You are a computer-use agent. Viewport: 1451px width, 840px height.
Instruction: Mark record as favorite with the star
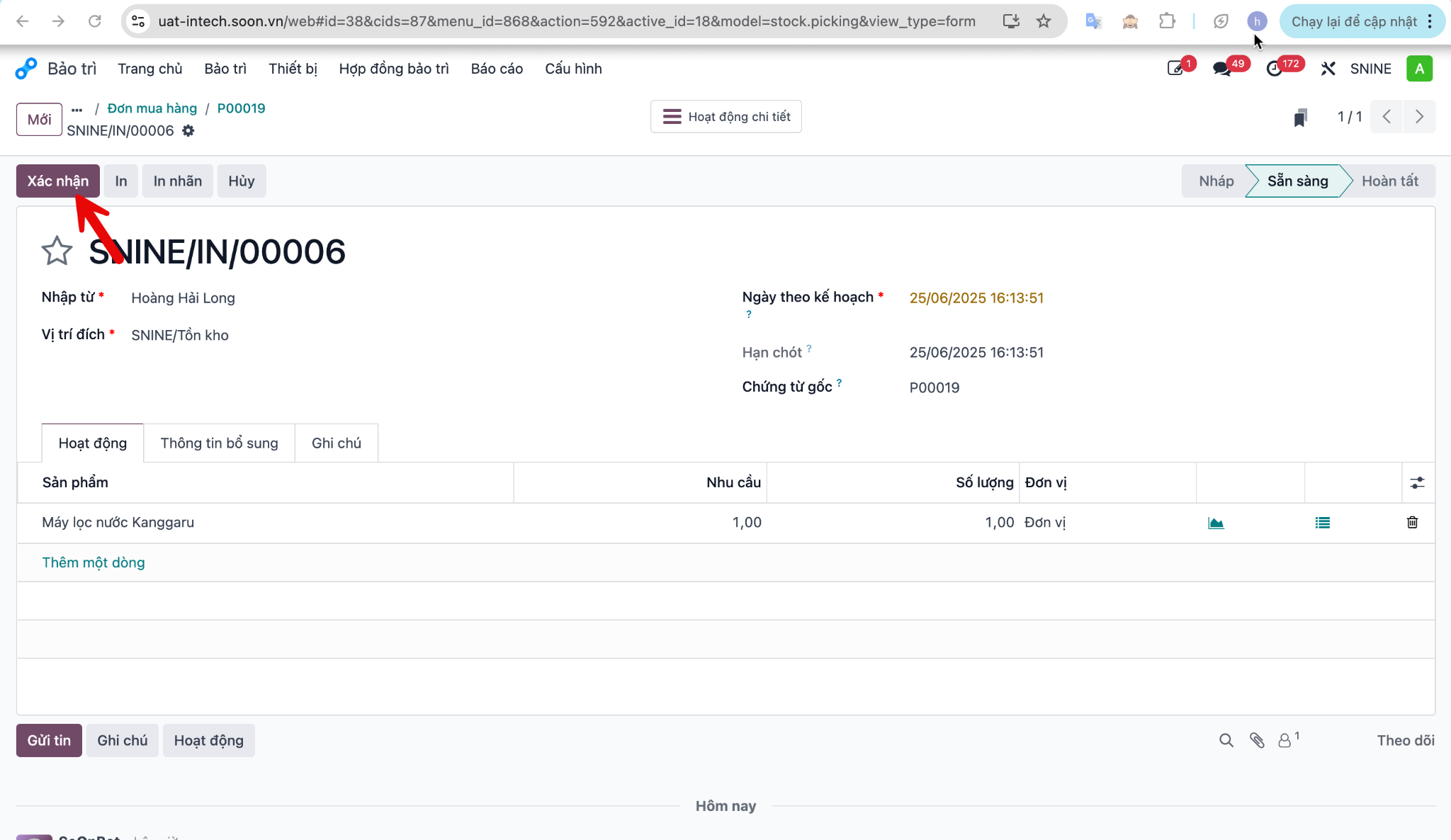click(57, 251)
